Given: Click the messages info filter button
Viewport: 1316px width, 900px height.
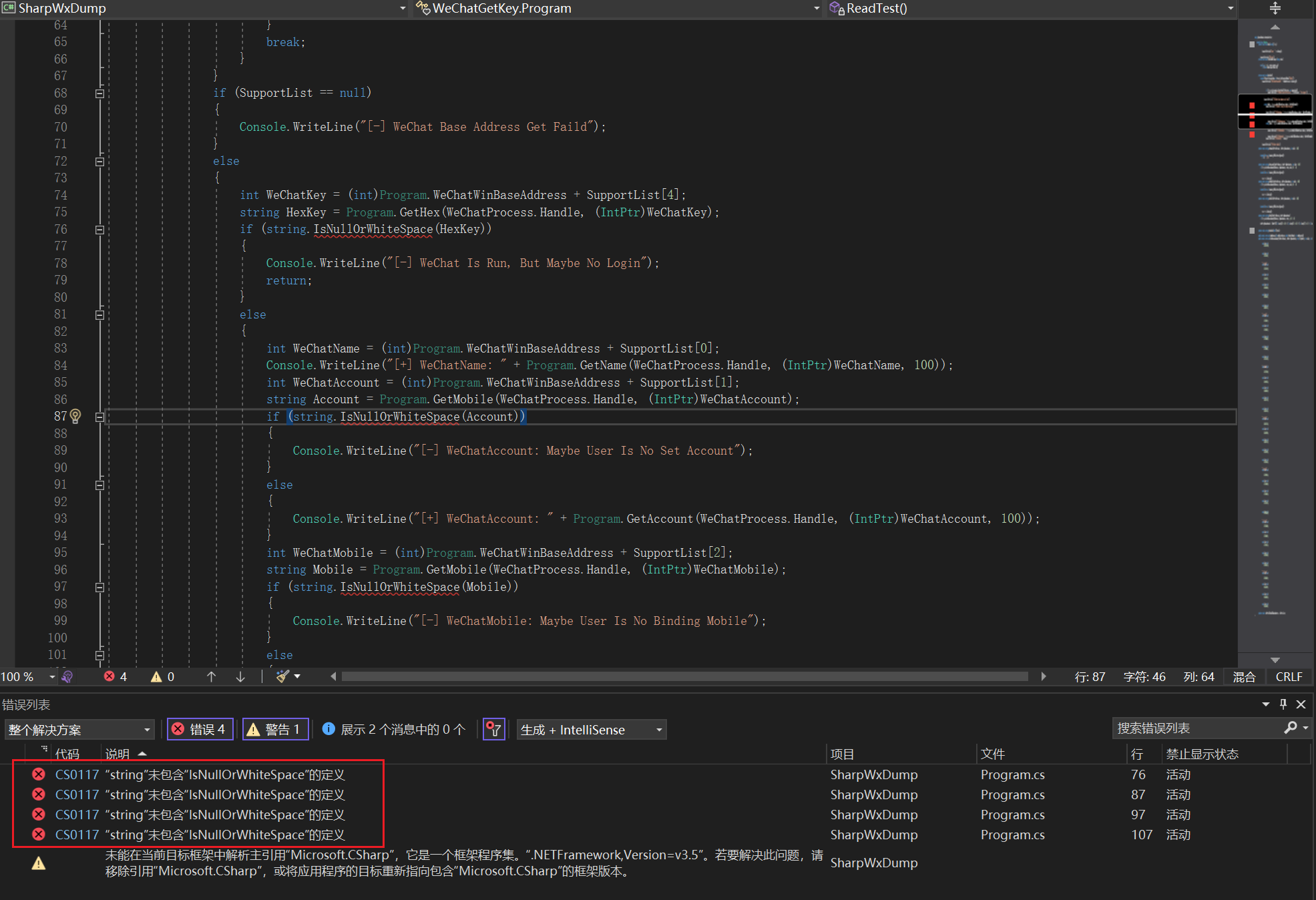Looking at the screenshot, I should (394, 729).
